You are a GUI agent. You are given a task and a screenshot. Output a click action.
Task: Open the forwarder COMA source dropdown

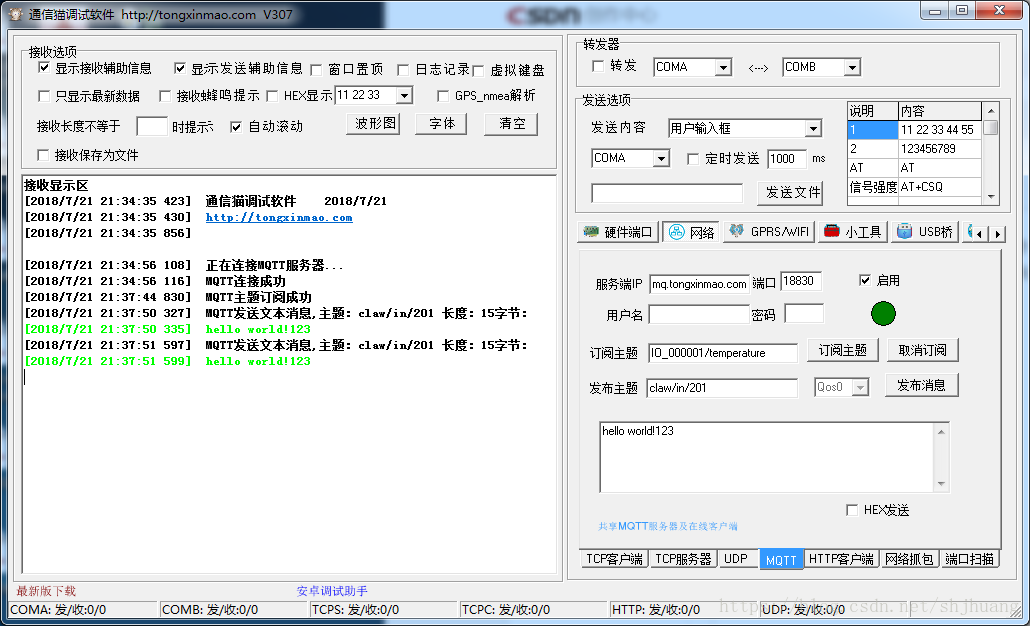tap(723, 68)
